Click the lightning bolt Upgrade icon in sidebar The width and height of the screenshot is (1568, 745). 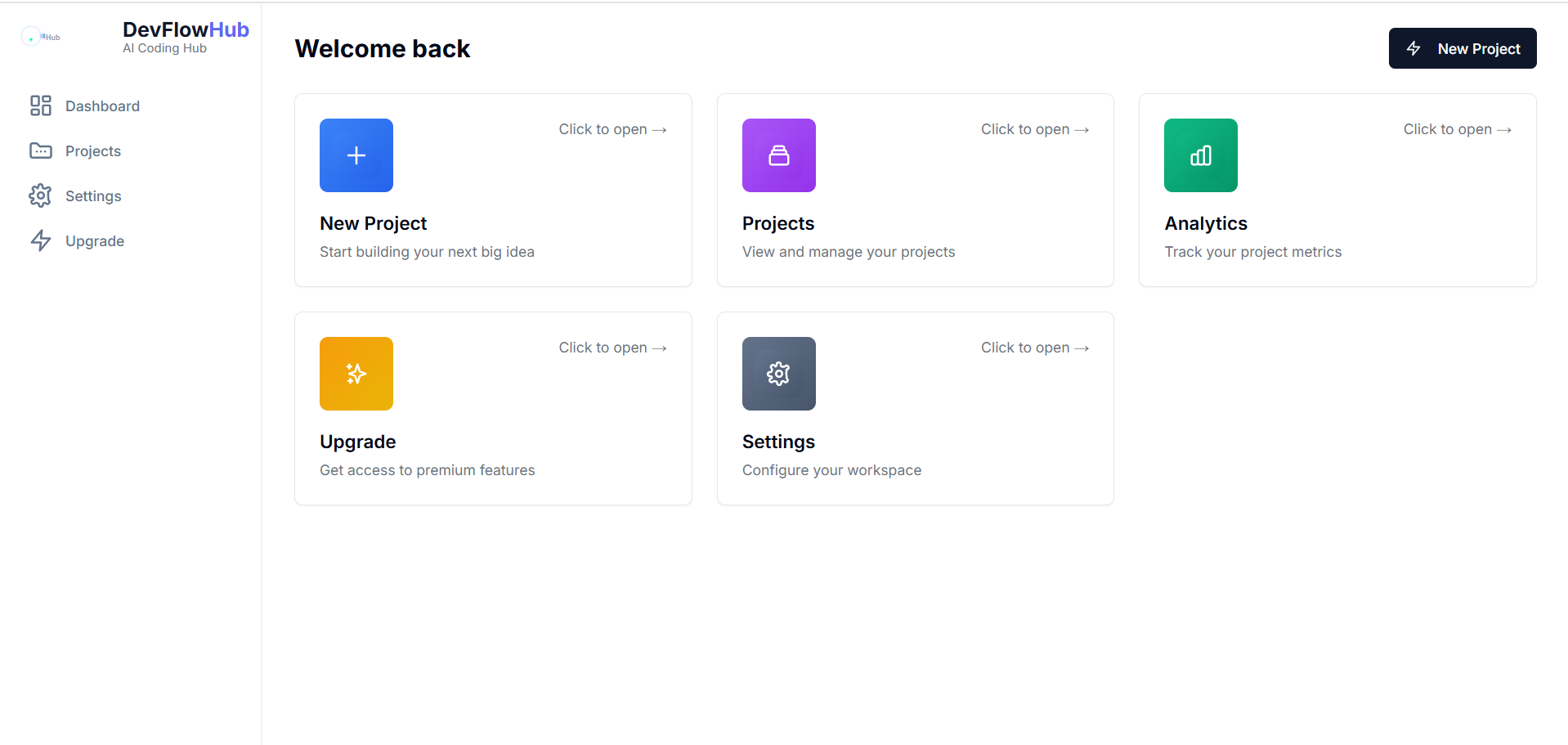click(41, 240)
